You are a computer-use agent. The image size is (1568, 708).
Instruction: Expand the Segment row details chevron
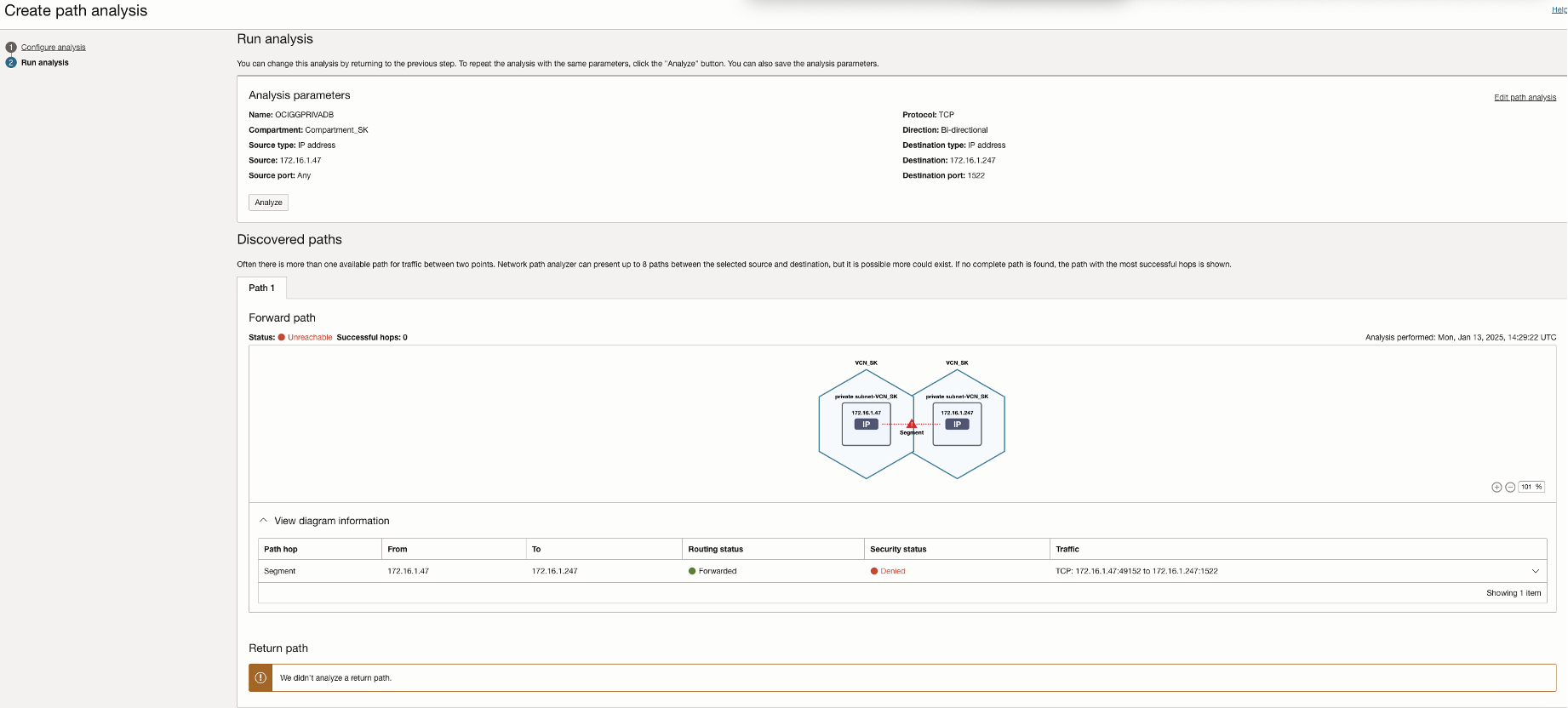pyautogui.click(x=1536, y=571)
